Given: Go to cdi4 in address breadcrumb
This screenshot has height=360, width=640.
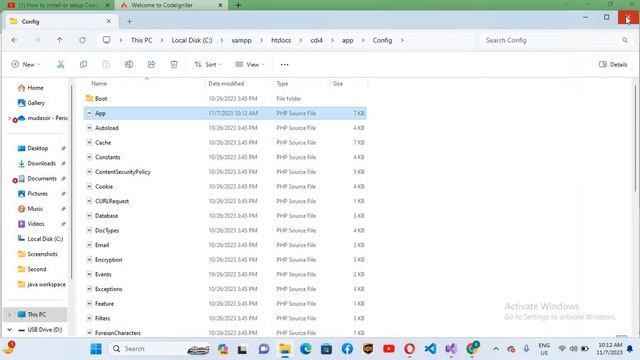Looking at the screenshot, I should click(x=316, y=40).
